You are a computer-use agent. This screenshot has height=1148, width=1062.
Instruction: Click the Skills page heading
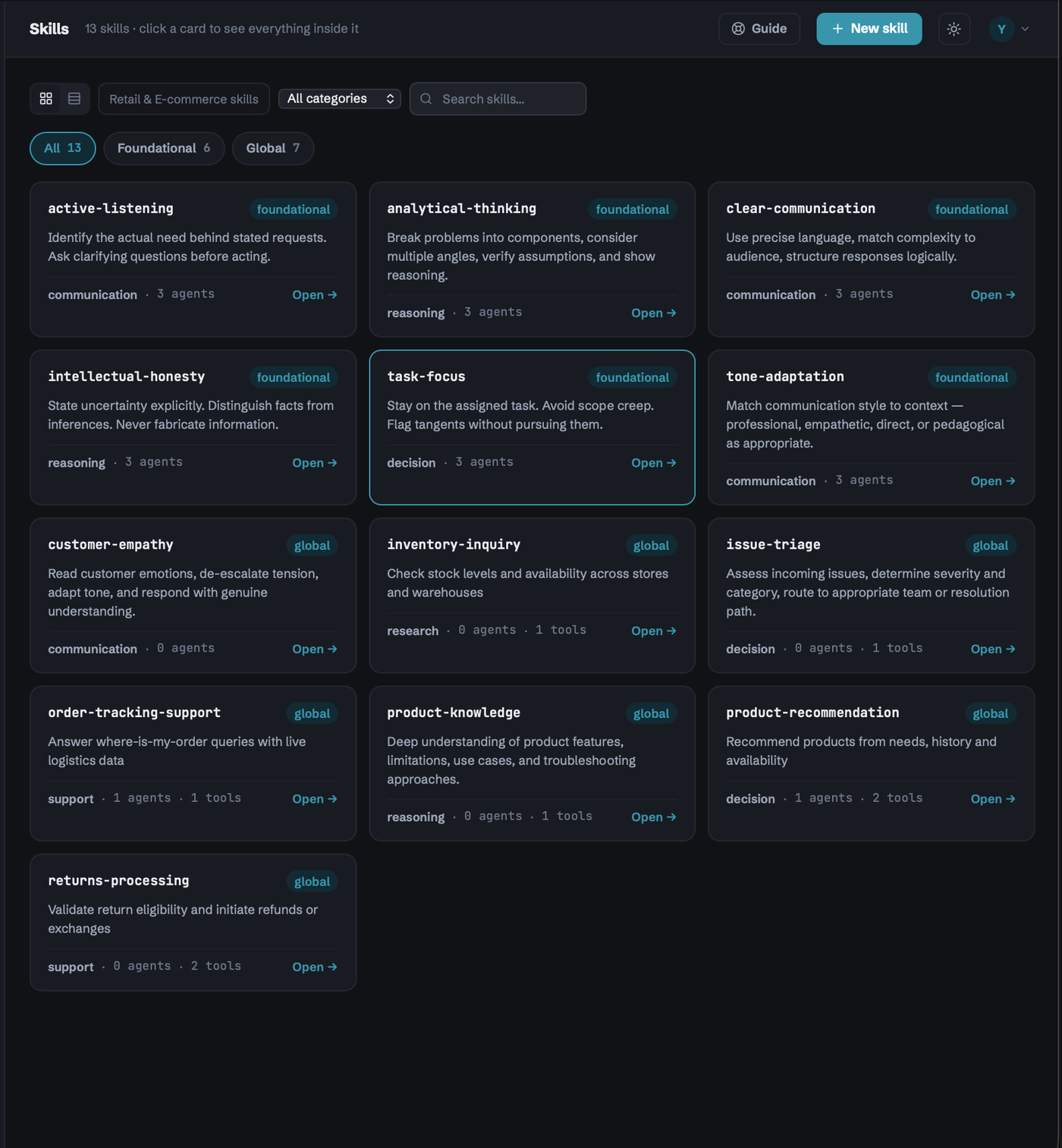[49, 29]
